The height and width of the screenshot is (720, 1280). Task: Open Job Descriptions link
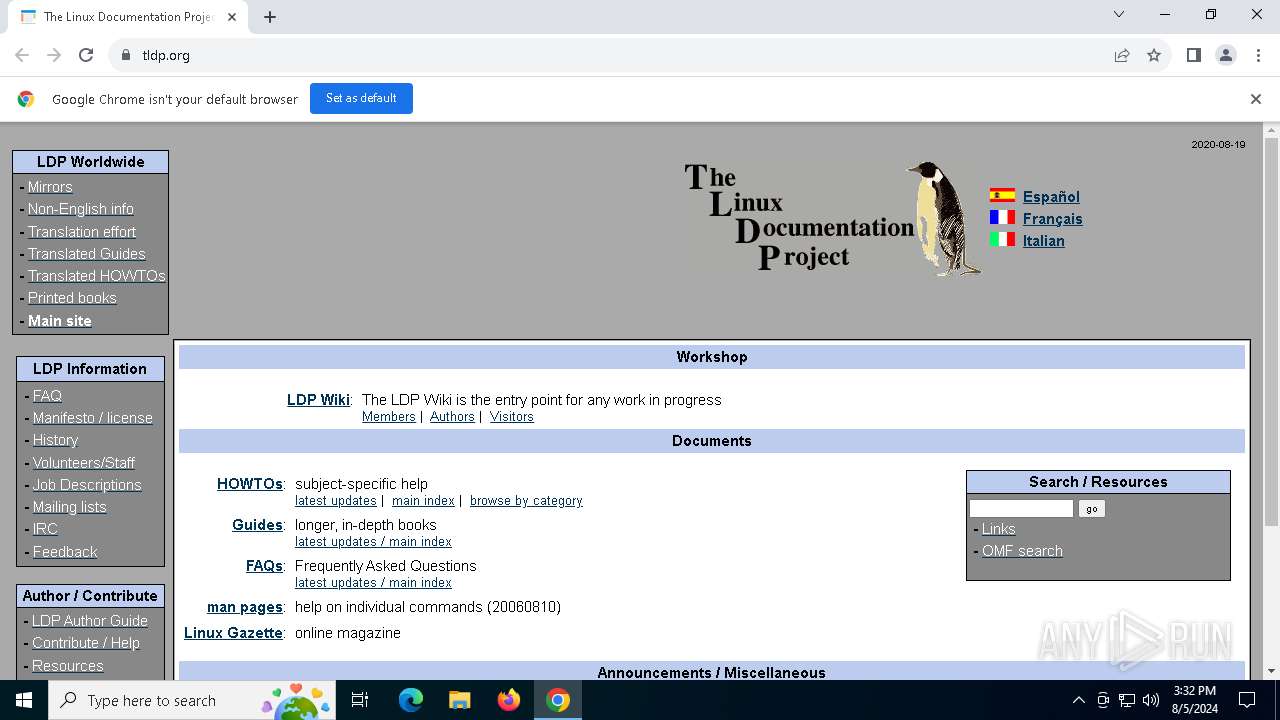tap(87, 485)
